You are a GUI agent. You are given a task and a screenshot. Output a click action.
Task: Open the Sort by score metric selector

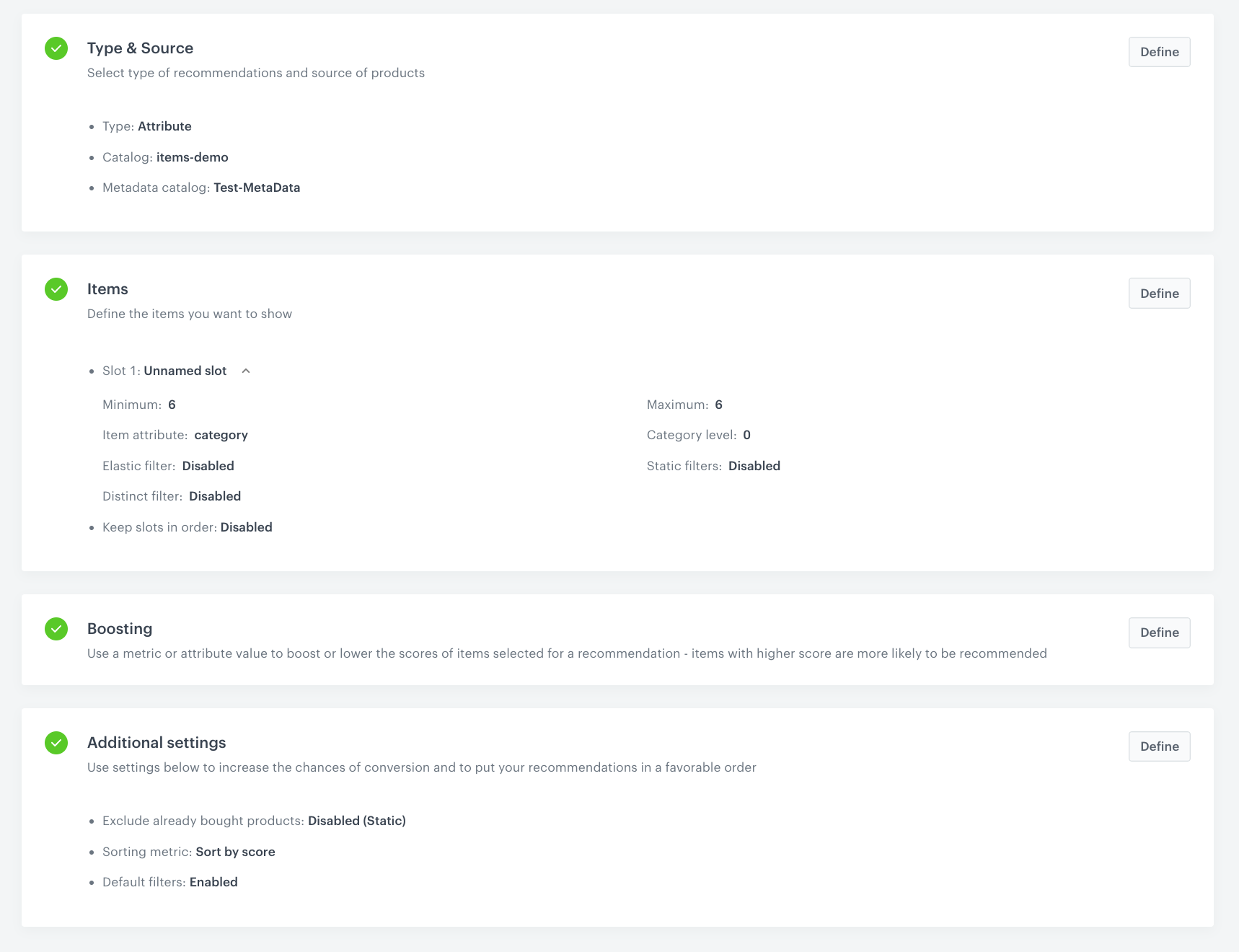point(234,852)
